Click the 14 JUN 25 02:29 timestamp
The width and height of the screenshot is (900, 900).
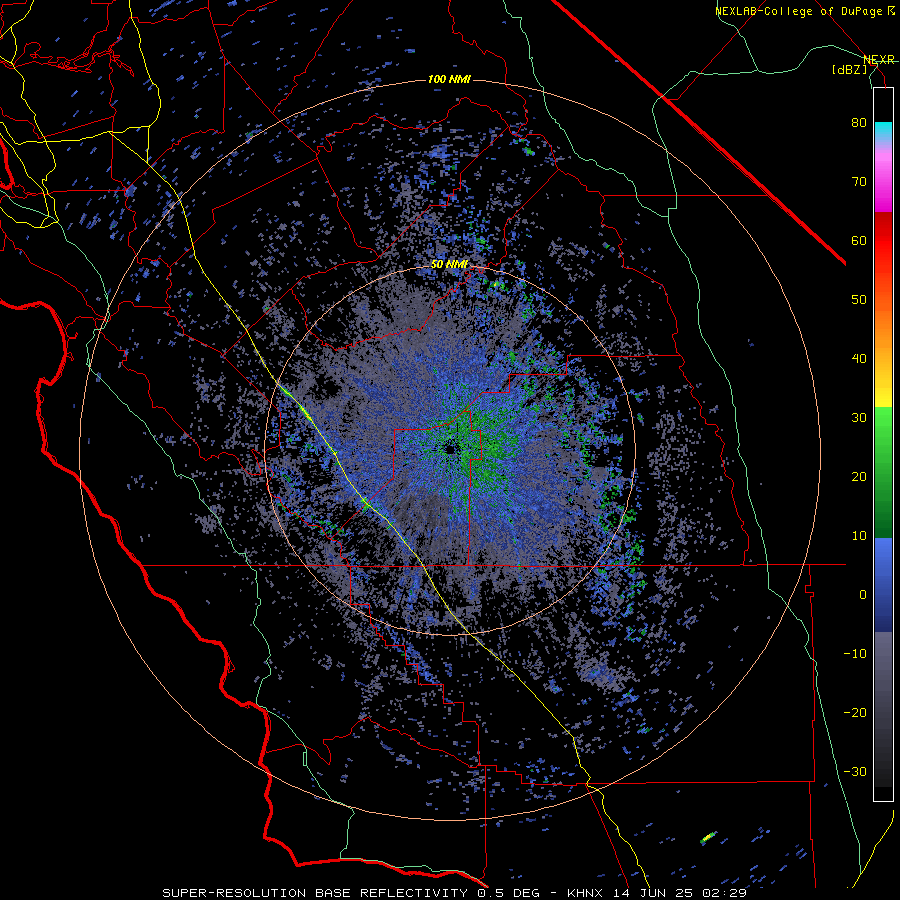point(680,893)
